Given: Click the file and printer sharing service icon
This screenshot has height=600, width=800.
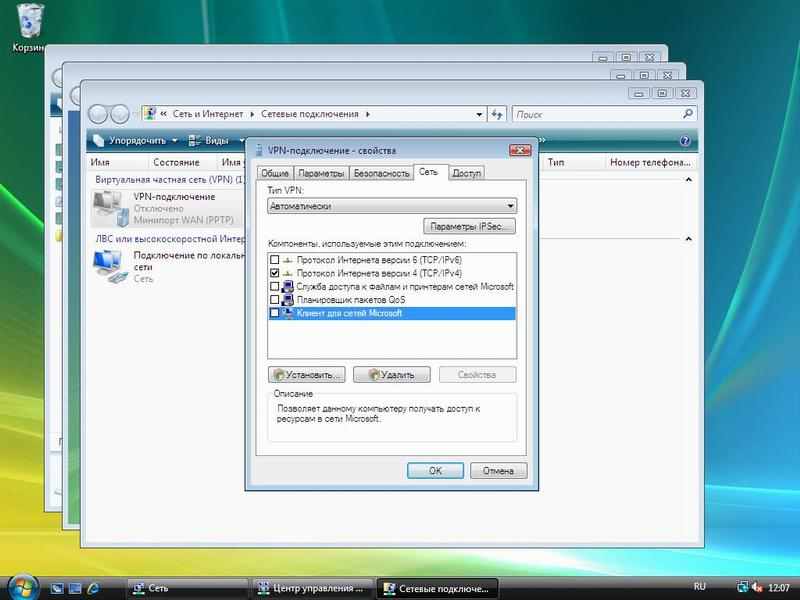Looking at the screenshot, I should pos(288,287).
